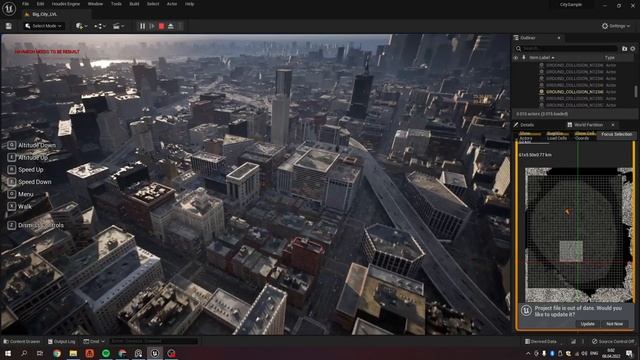This screenshot has width=640, height=360.
Task: Open the Content Drawer
Action: point(22,342)
